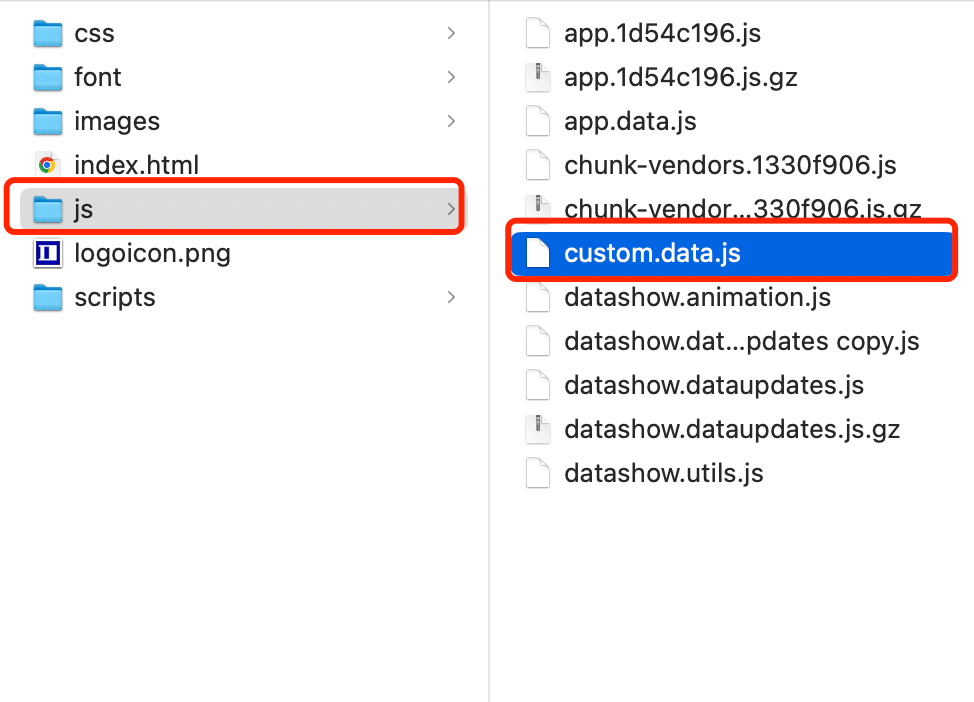Click the font folder icon

(x=47, y=78)
